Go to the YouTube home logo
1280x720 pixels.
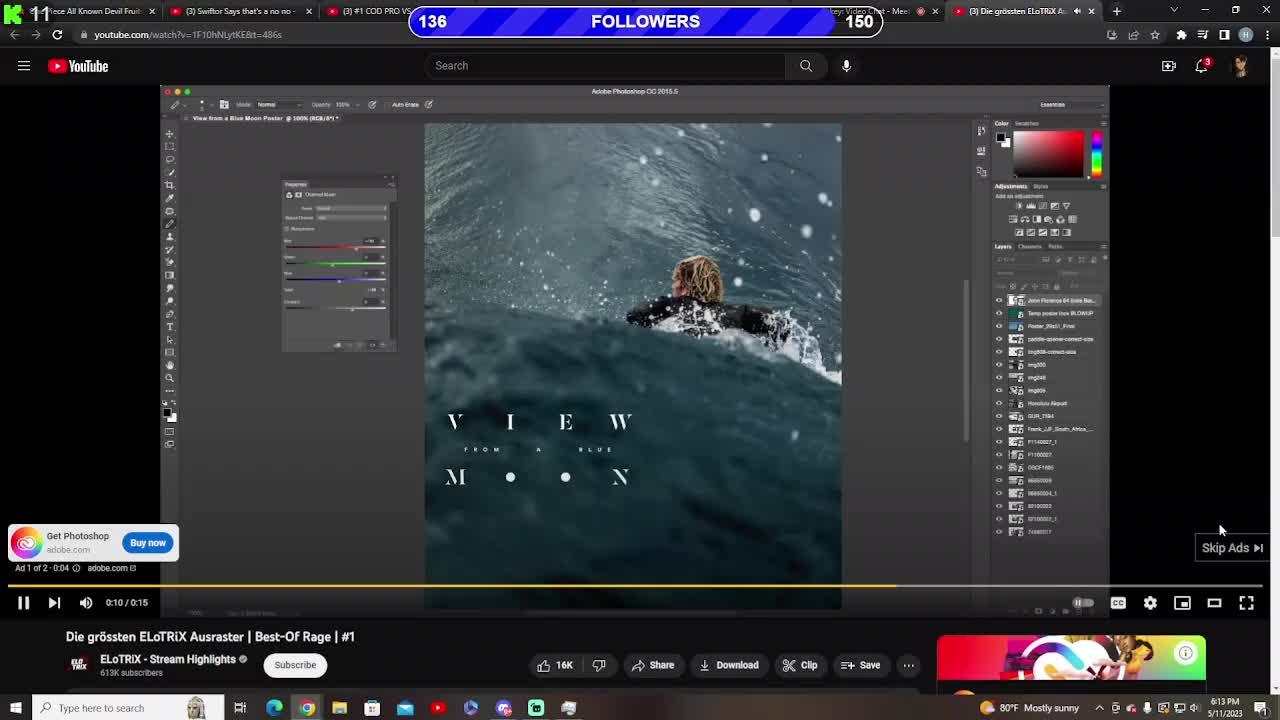tap(78, 66)
